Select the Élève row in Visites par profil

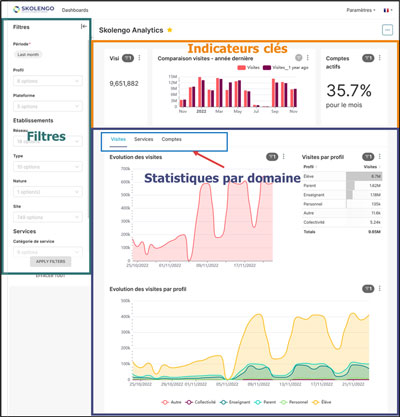click(x=342, y=176)
